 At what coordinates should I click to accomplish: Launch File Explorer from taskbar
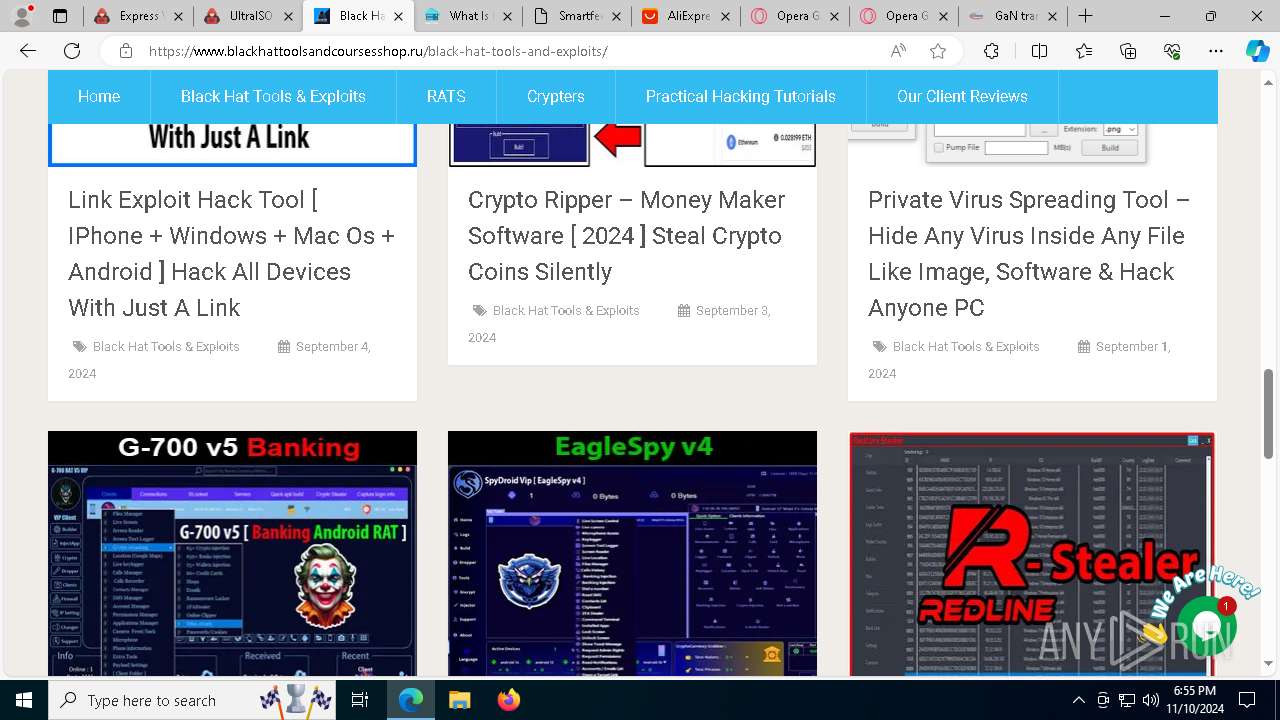(459, 700)
